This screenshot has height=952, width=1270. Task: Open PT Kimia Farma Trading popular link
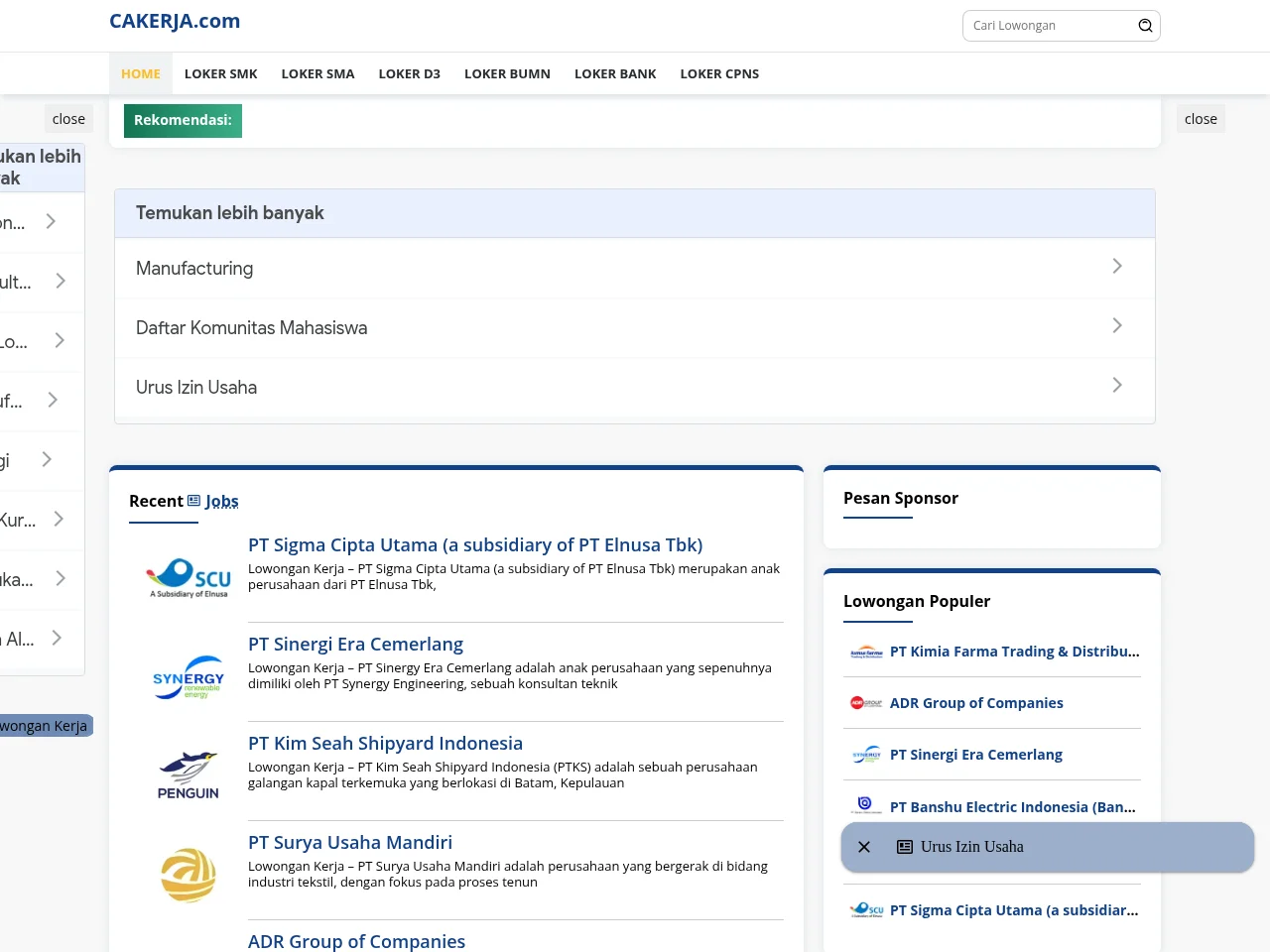[x=1014, y=652]
